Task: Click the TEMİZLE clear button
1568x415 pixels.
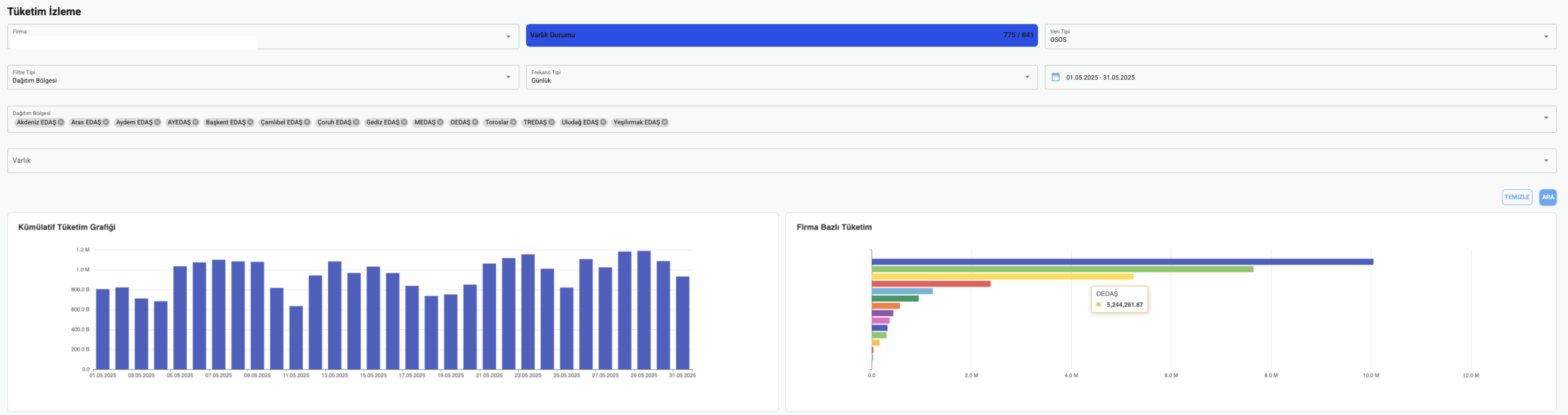Action: (1517, 197)
